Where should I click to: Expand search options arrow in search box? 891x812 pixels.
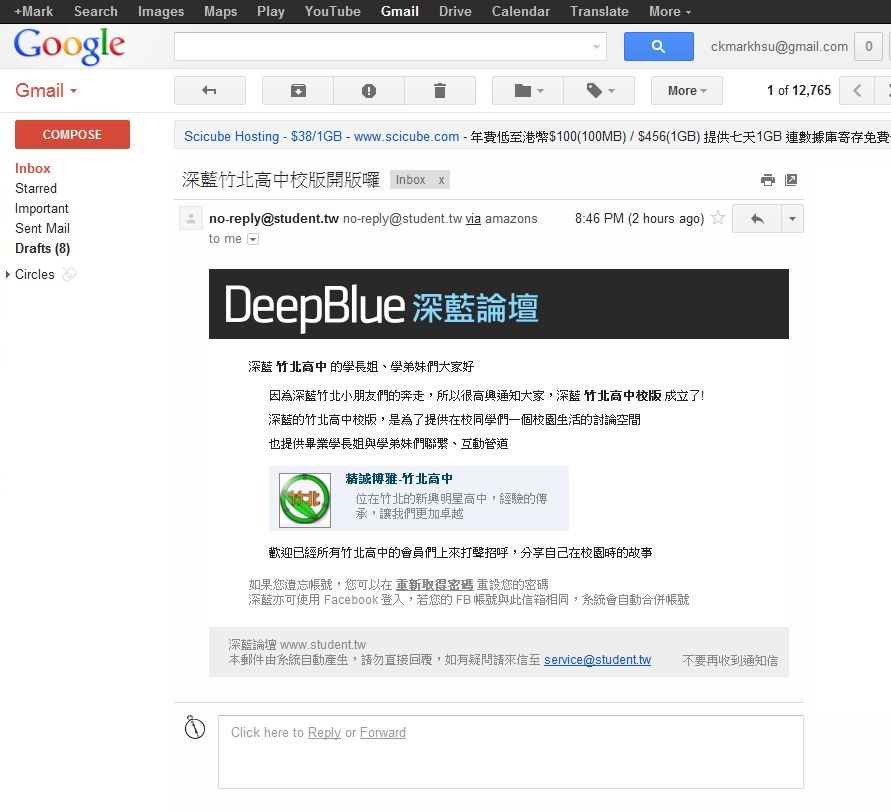click(x=596, y=47)
